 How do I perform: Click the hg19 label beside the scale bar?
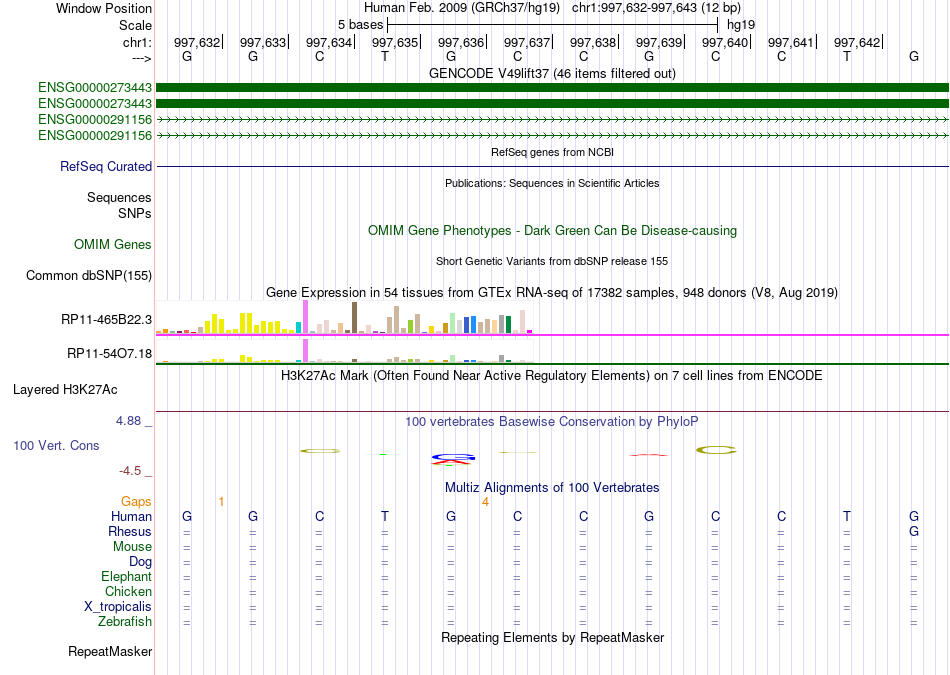[740, 25]
